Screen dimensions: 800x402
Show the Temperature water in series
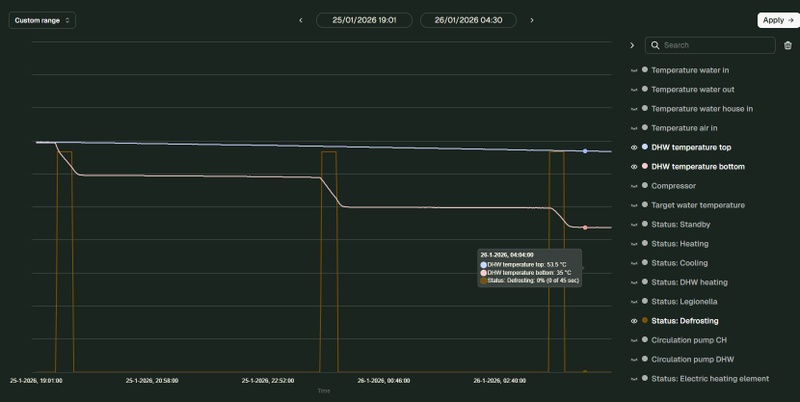[x=634, y=70]
